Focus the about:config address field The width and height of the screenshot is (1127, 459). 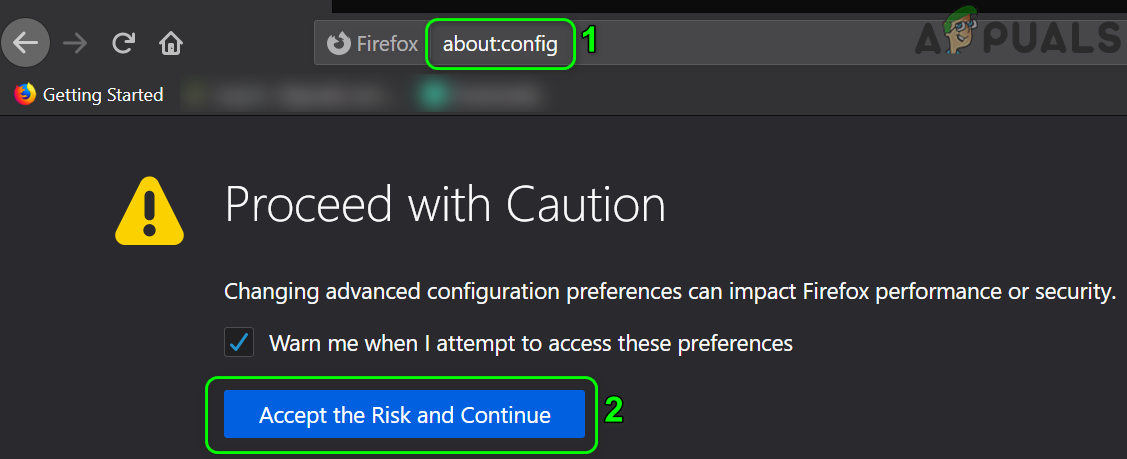point(501,43)
